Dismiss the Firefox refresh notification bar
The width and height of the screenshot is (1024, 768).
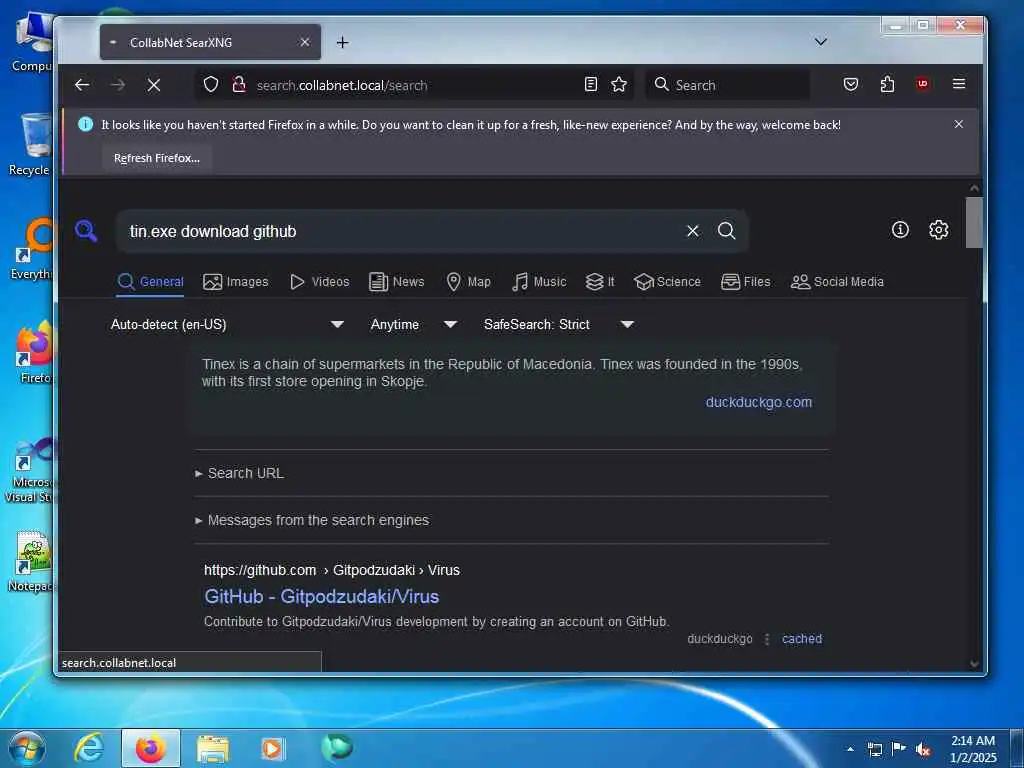point(959,124)
